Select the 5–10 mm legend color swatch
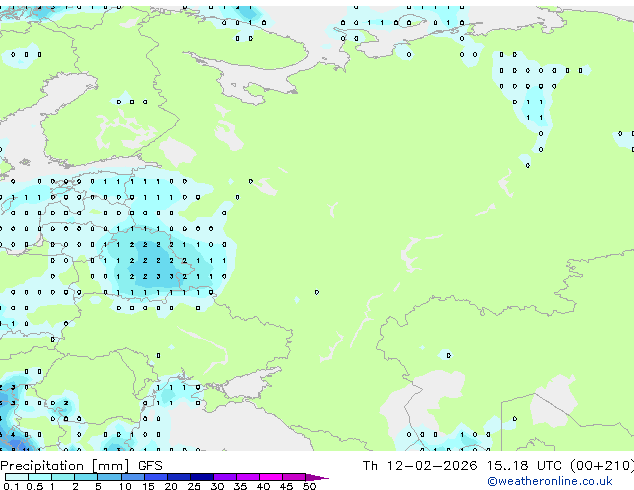Screen dimensions: 634x490 tap(109, 477)
